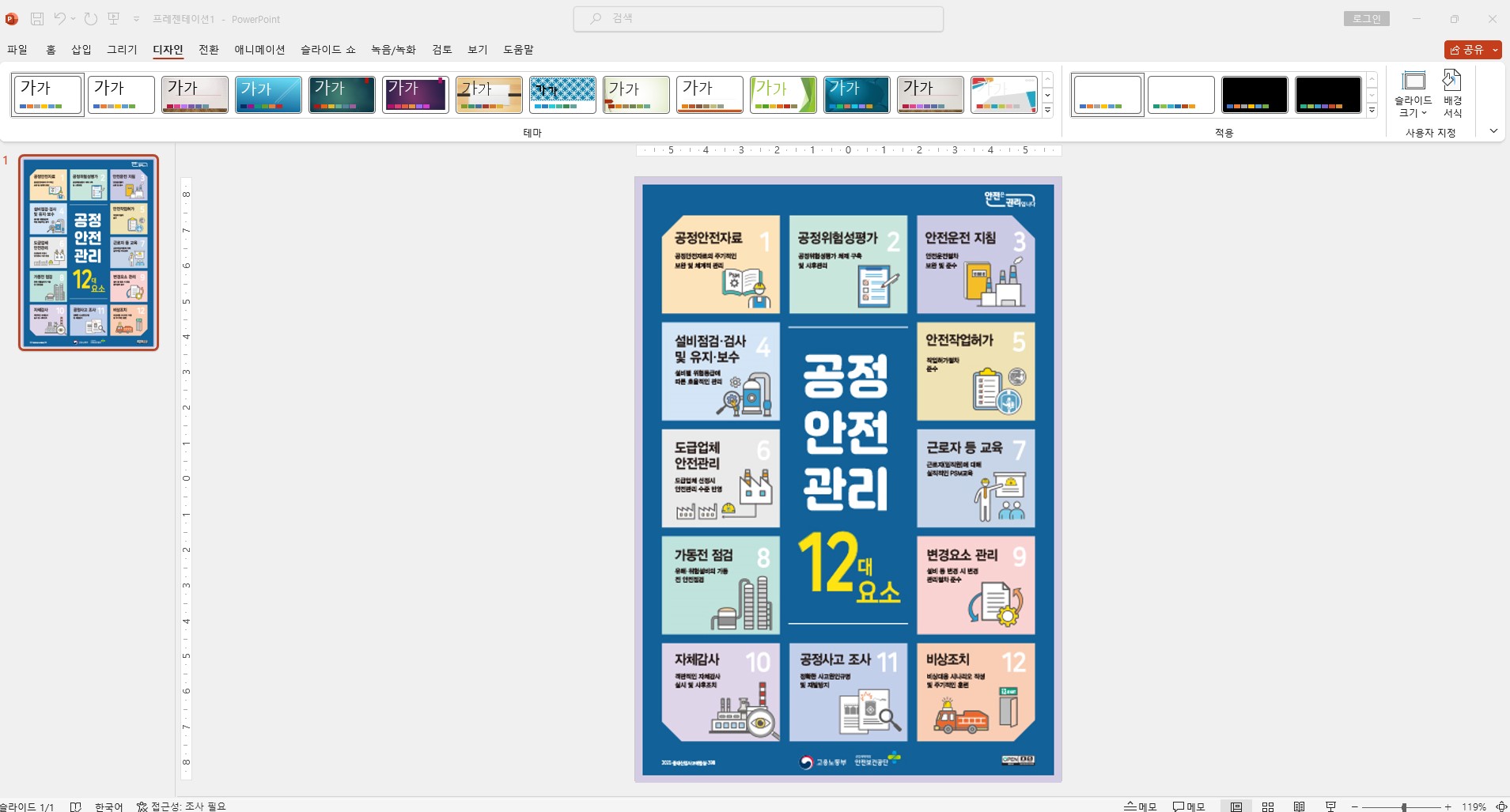Click the zoom slider handle

tap(1404, 806)
